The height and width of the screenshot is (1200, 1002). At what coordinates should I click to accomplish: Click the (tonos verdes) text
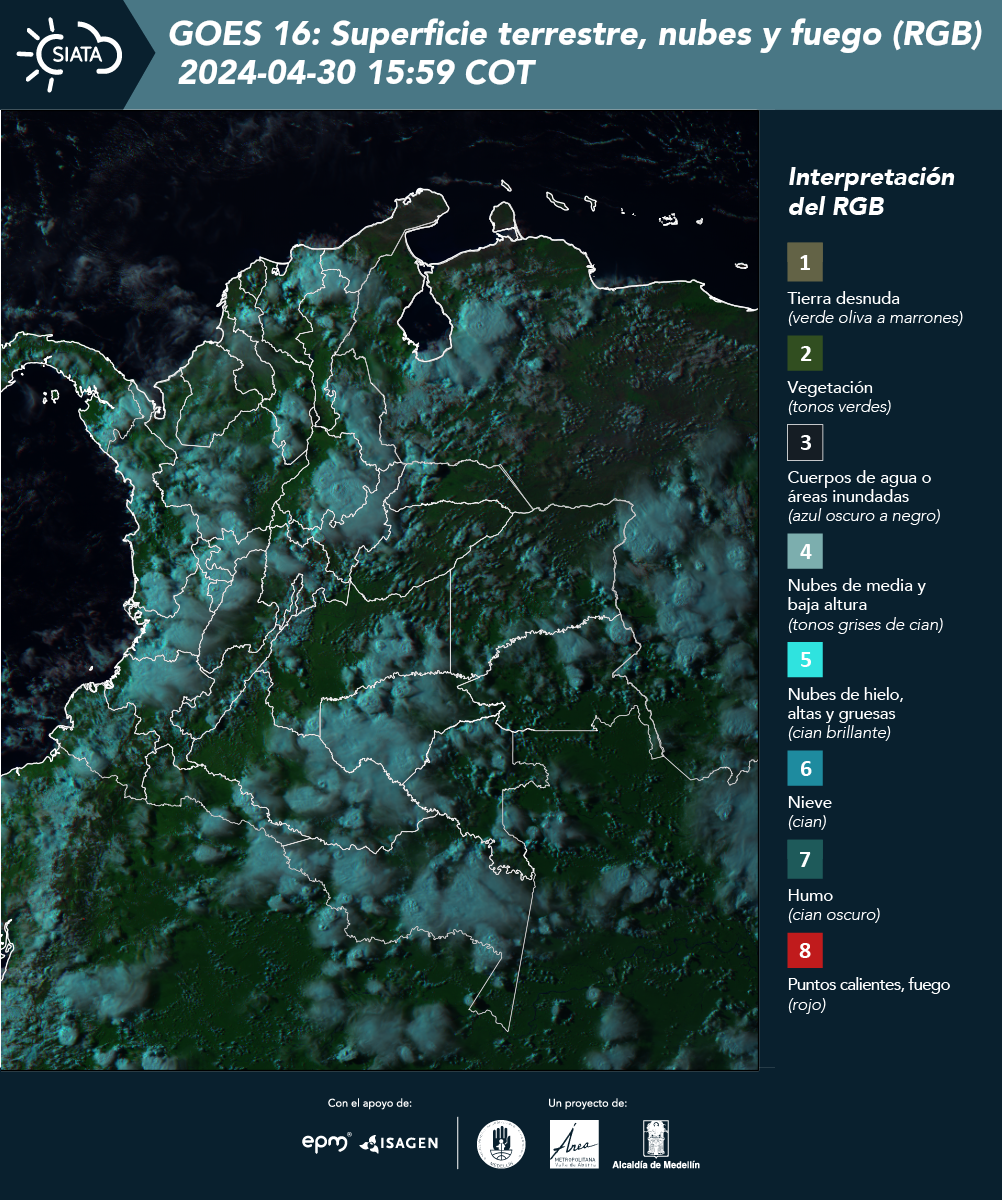click(x=839, y=407)
